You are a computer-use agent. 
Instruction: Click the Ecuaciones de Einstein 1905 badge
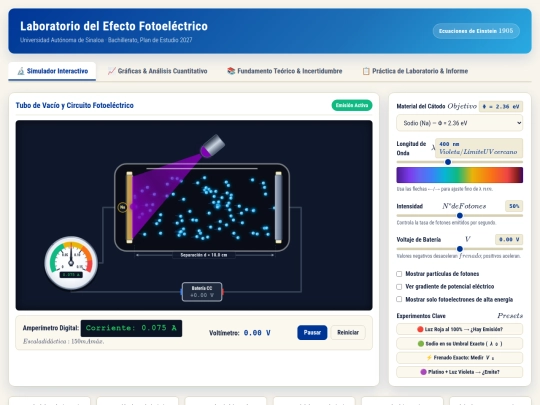pos(476,31)
